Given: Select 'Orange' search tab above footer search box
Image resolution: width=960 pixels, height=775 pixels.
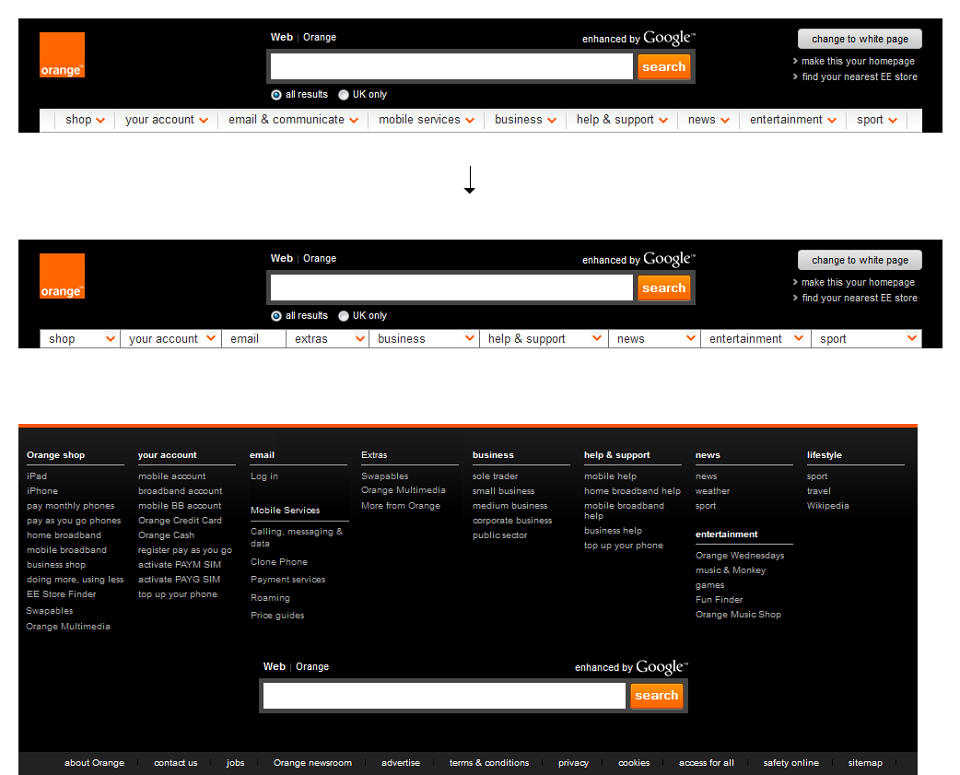Looking at the screenshot, I should click(312, 667).
